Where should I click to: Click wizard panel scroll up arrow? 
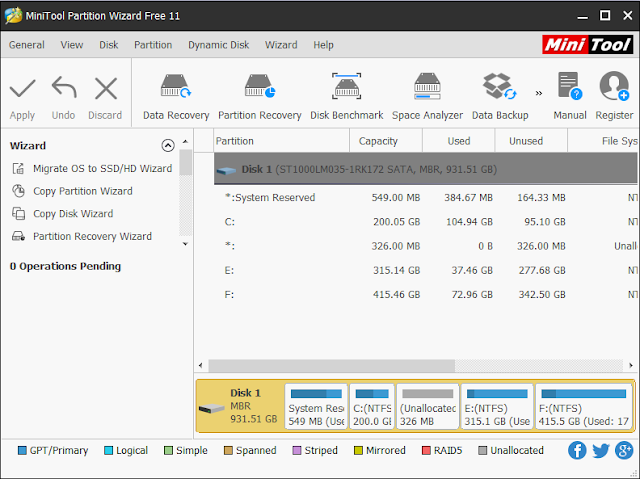tap(185, 142)
